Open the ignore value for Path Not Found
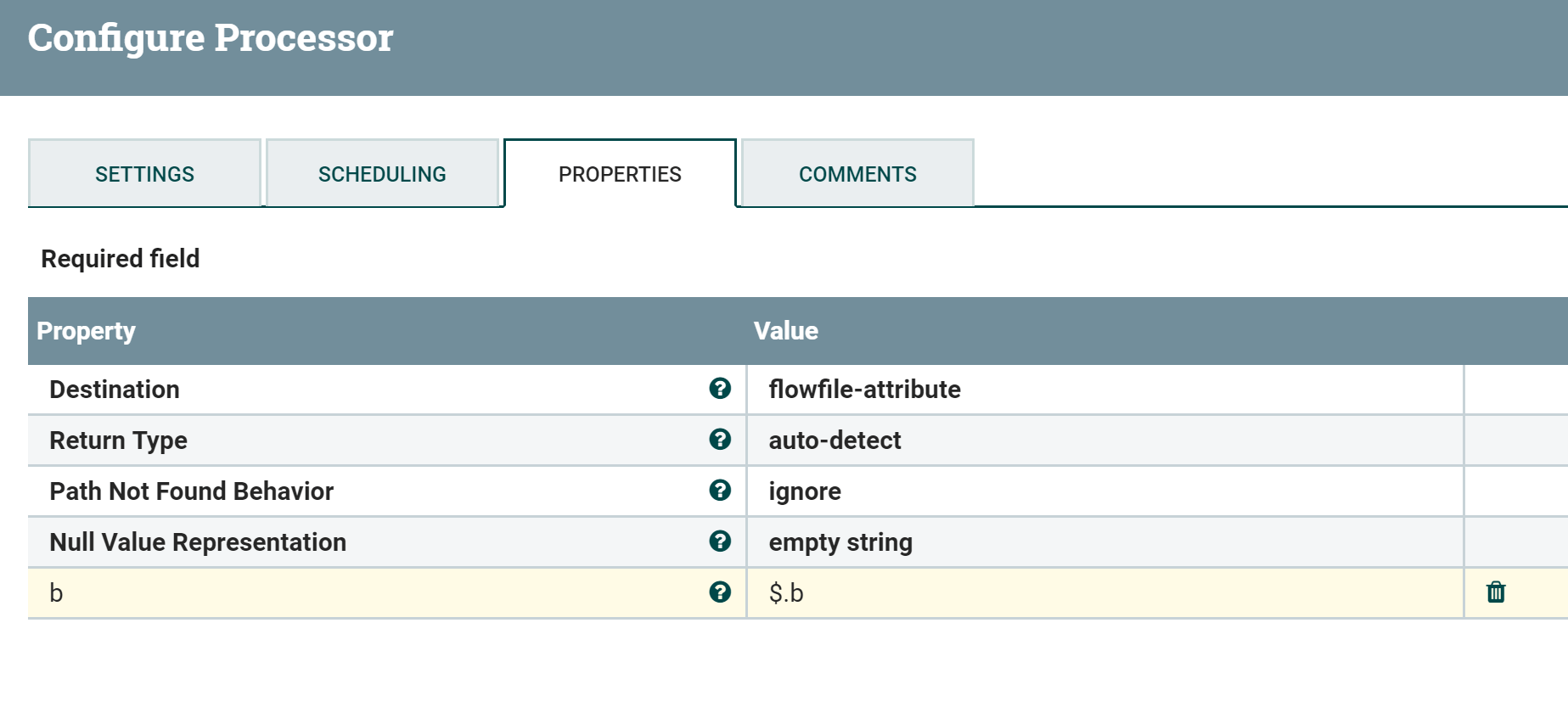The width and height of the screenshot is (1568, 707). click(805, 491)
